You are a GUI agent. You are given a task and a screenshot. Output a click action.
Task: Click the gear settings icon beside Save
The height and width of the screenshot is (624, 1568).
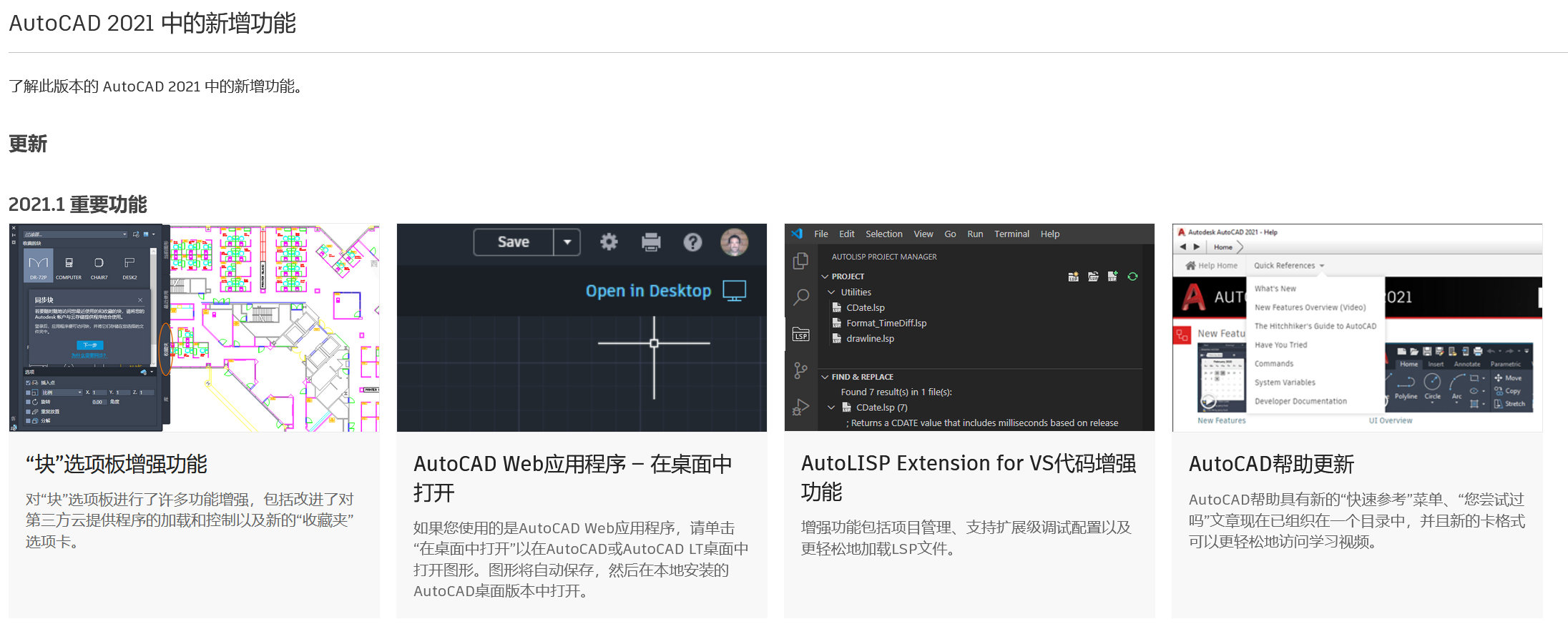click(x=609, y=242)
